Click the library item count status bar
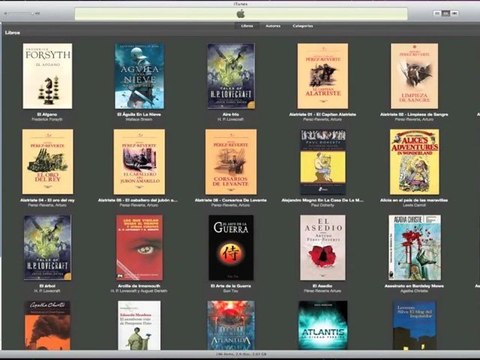The image size is (480, 360). [x=240, y=354]
